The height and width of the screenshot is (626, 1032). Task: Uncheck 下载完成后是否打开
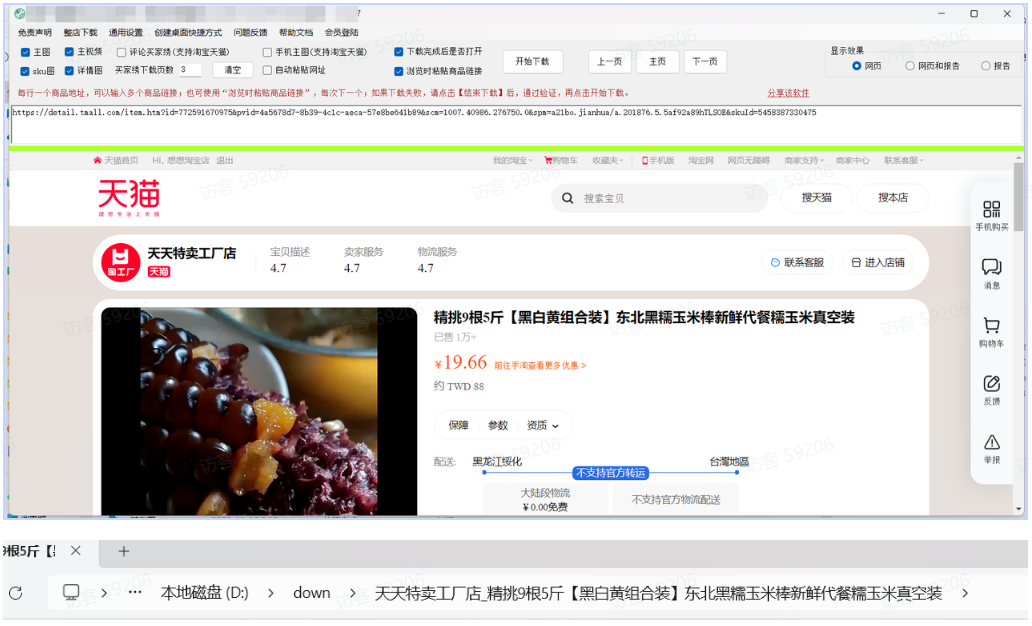(399, 51)
